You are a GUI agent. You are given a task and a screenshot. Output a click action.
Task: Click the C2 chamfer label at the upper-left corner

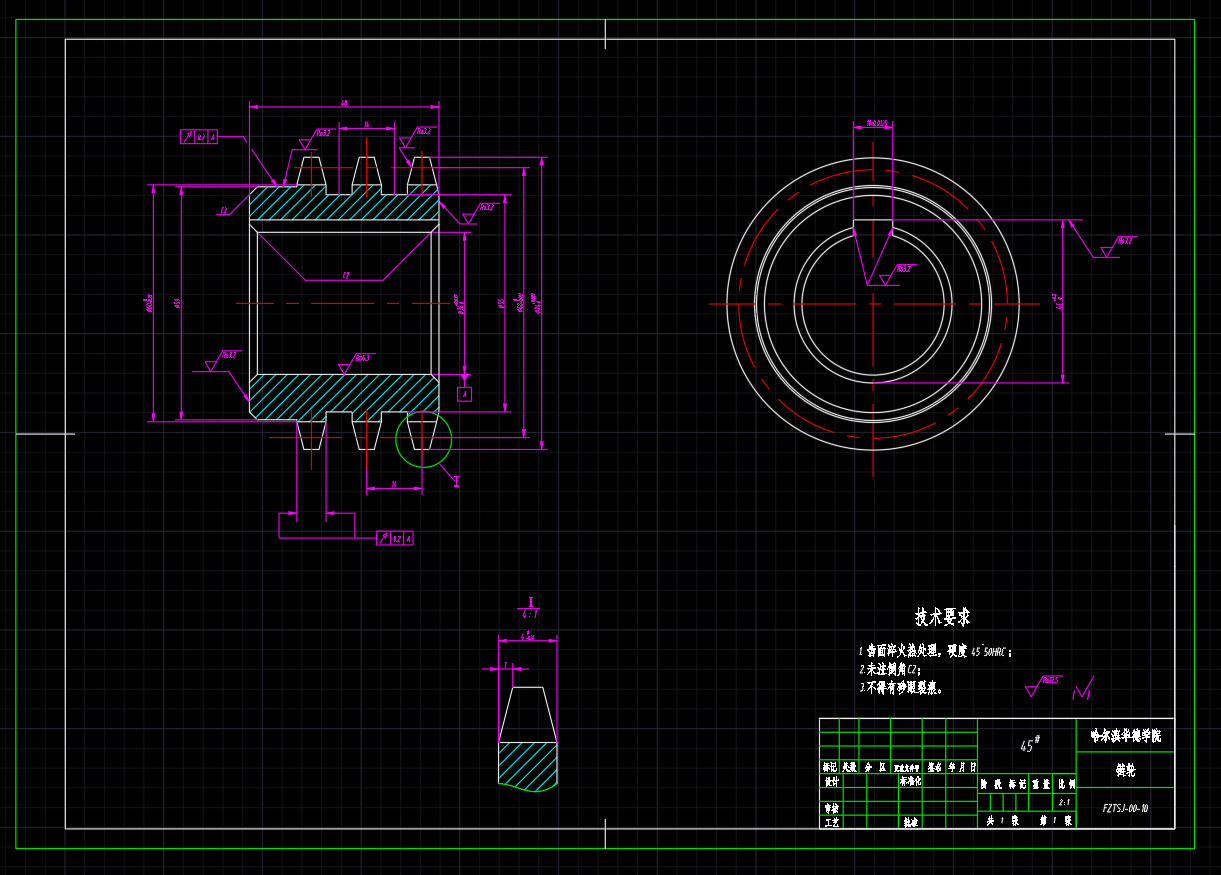(x=224, y=212)
